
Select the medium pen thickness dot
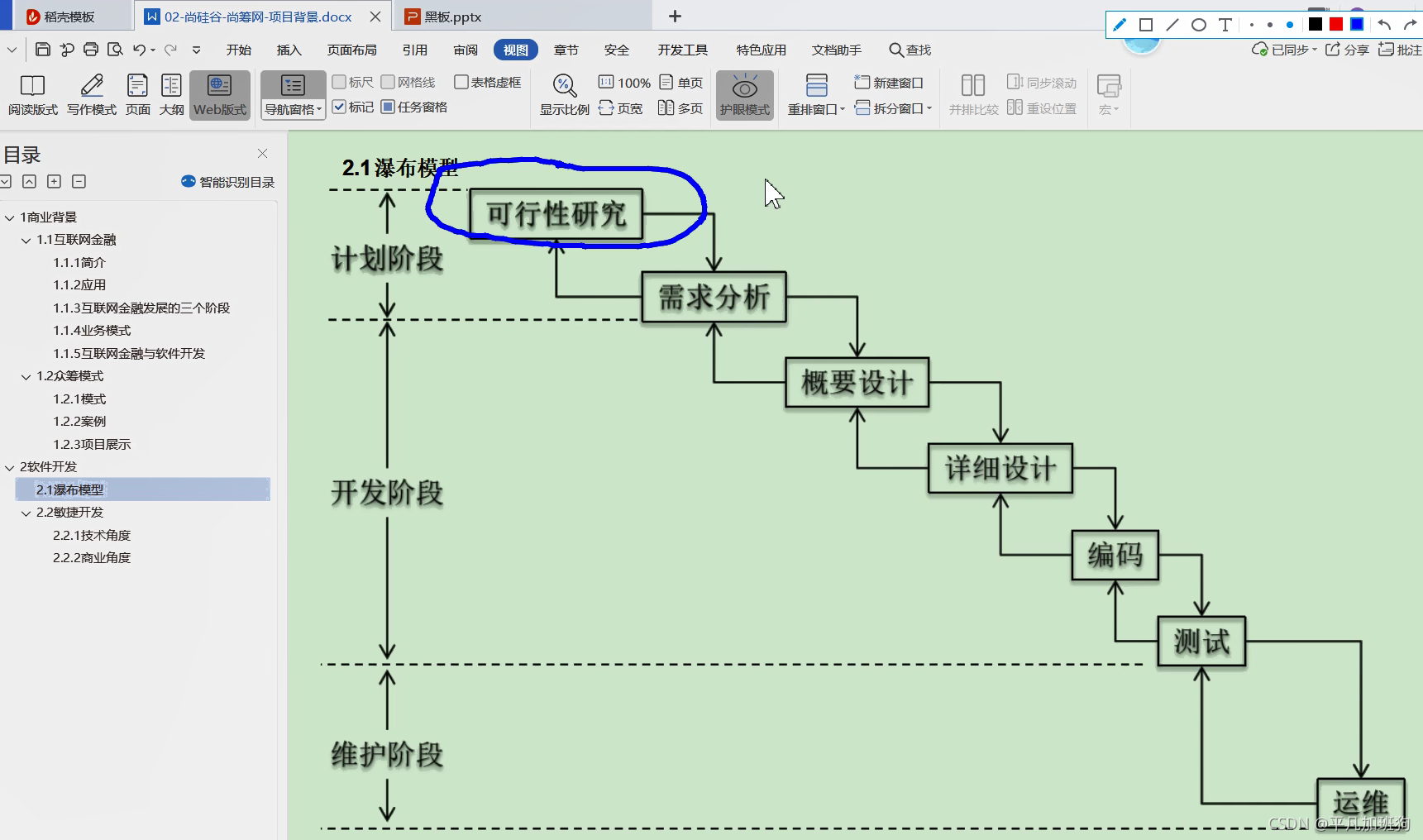1270,25
